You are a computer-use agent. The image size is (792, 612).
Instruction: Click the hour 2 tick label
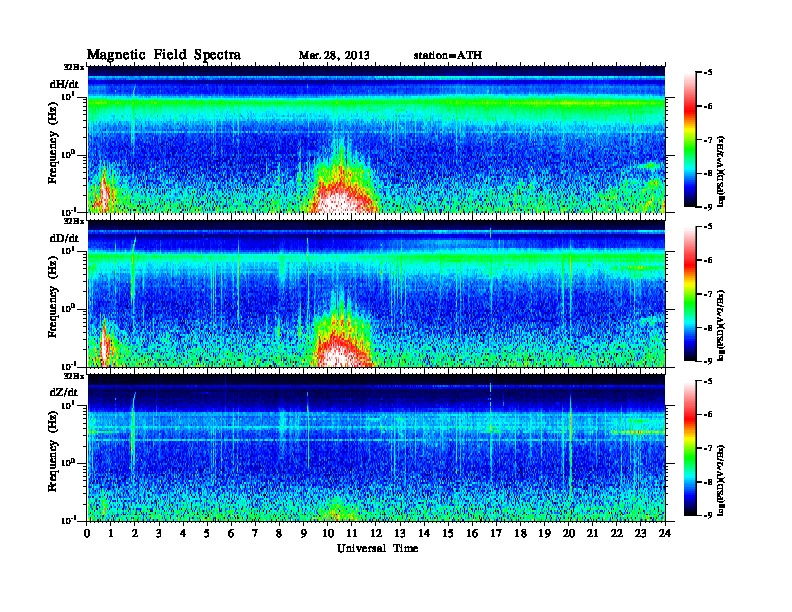tap(135, 533)
